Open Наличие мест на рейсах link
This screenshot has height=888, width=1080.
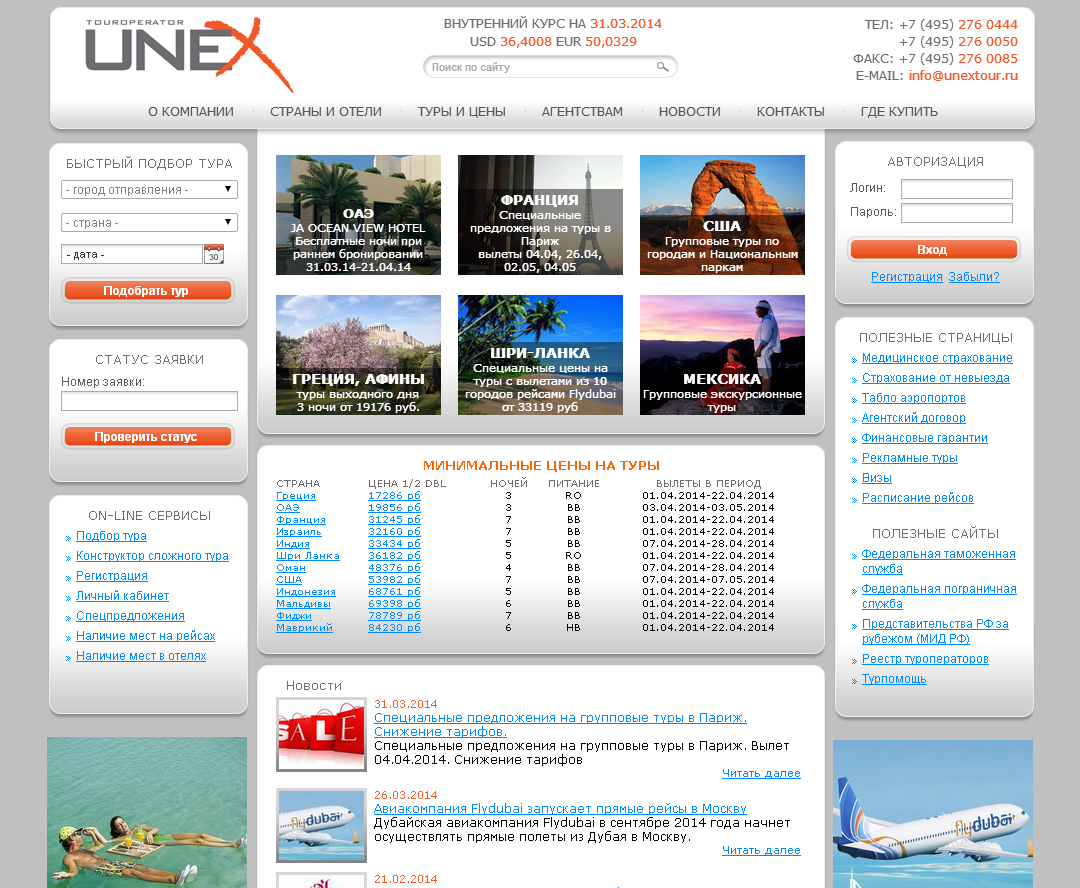145,635
